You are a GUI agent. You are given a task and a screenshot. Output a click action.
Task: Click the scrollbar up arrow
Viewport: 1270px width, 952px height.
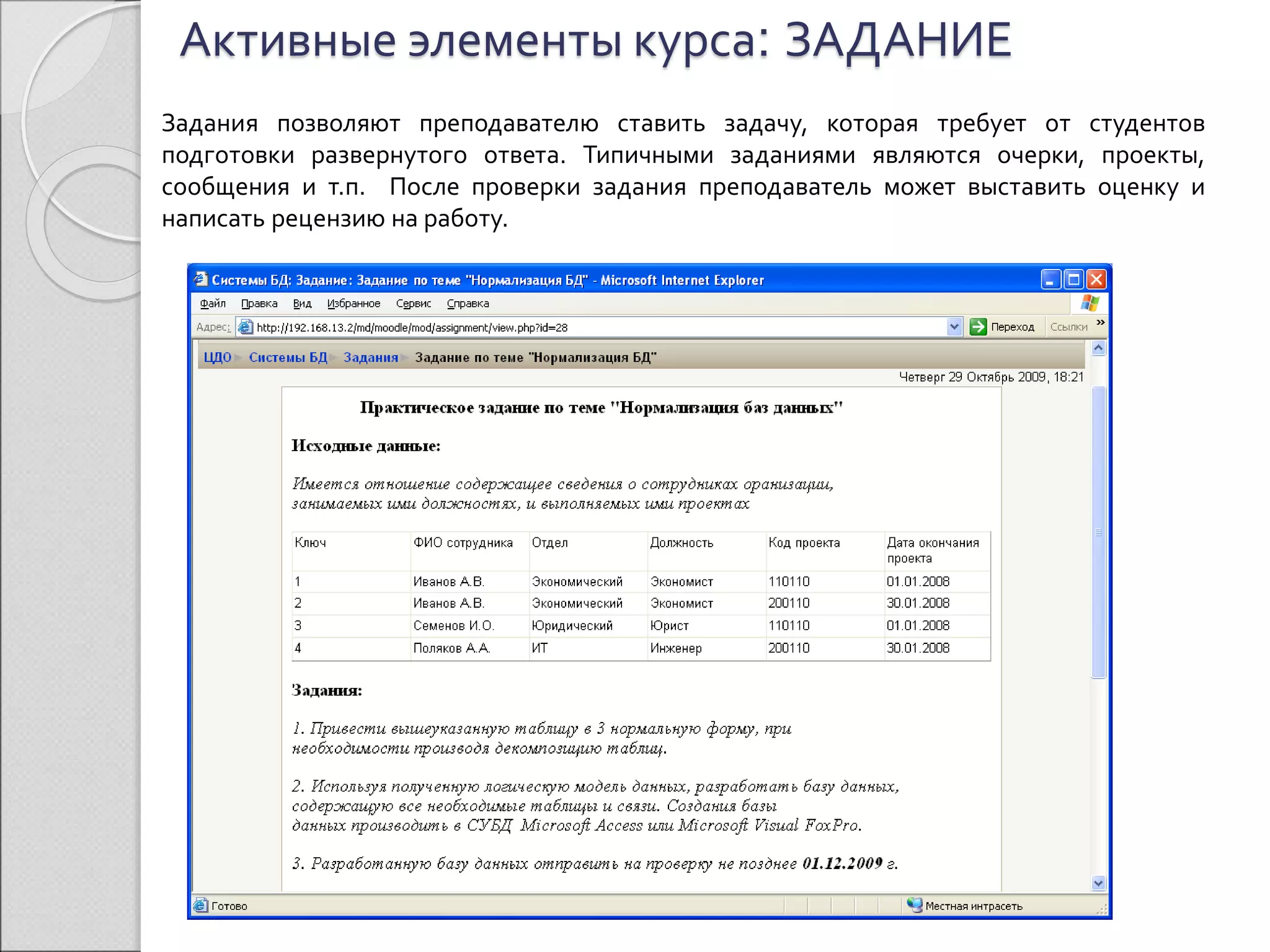(1098, 348)
